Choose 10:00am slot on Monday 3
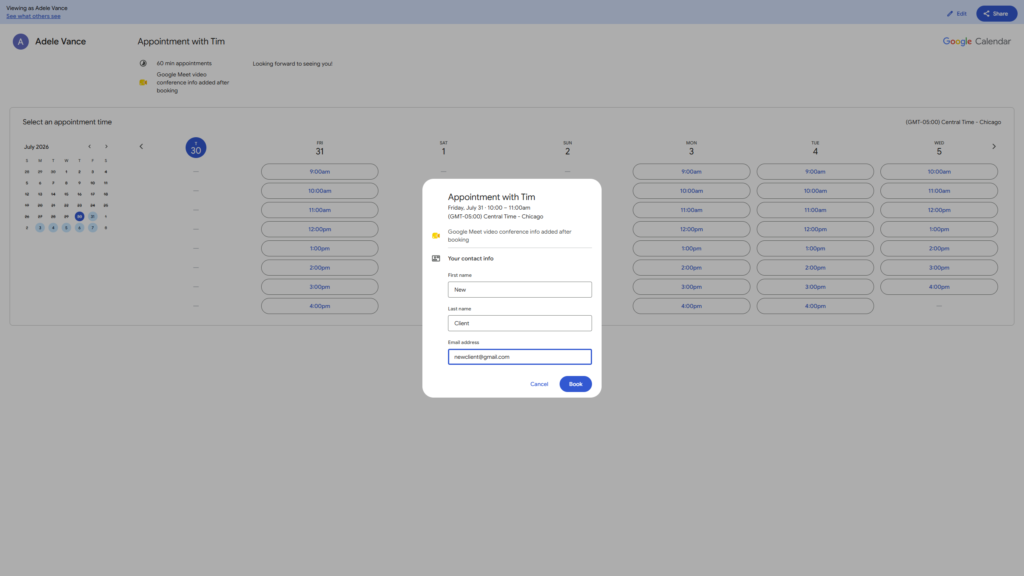This screenshot has width=1024, height=576. coord(691,191)
